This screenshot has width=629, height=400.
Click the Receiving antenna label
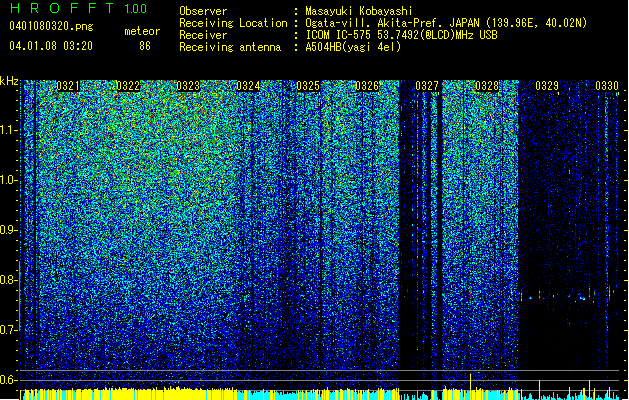230,47
